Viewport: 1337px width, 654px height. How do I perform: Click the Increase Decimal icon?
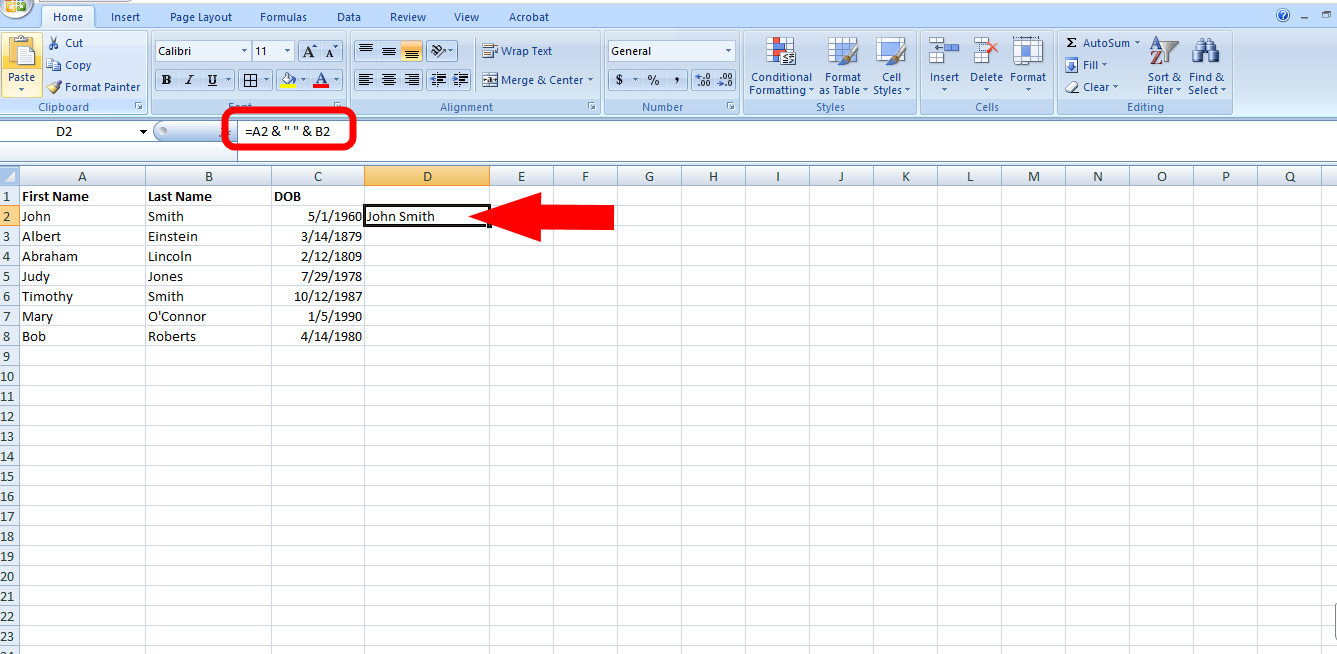click(x=702, y=80)
